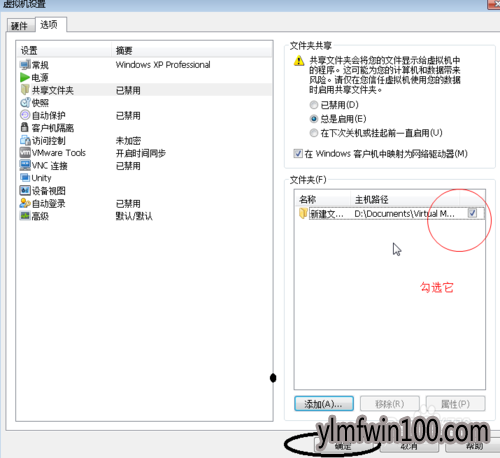Switch to the 硬件 tab

19,26
